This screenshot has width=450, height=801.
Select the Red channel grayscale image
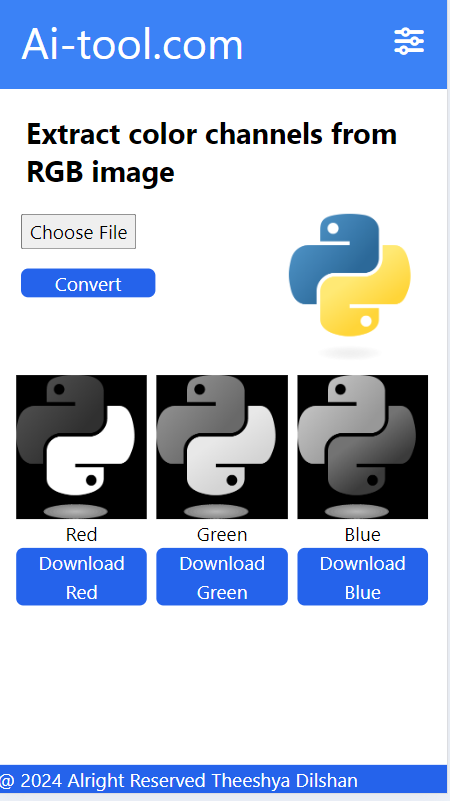point(81,447)
